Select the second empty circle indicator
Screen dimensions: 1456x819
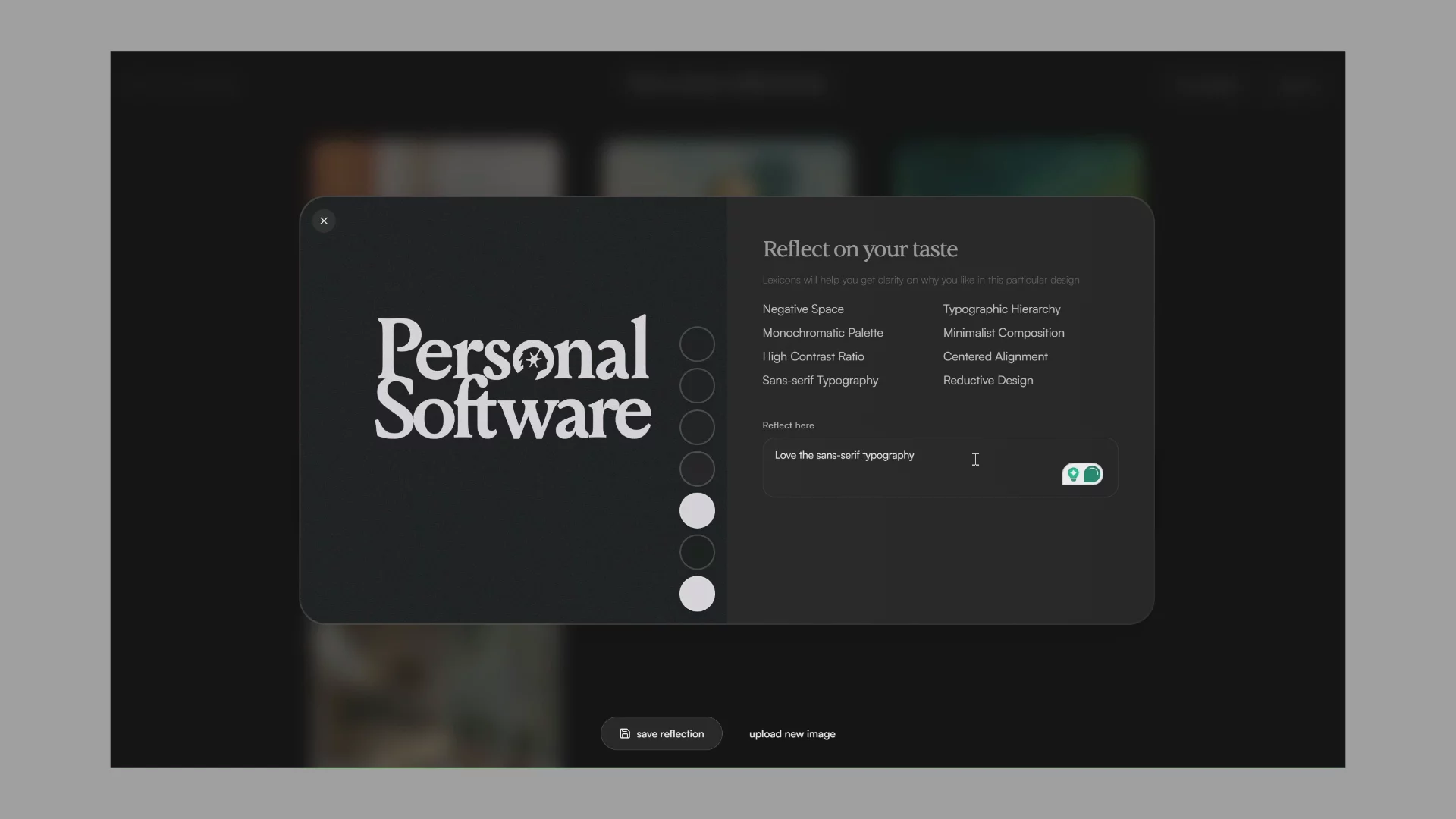click(697, 385)
